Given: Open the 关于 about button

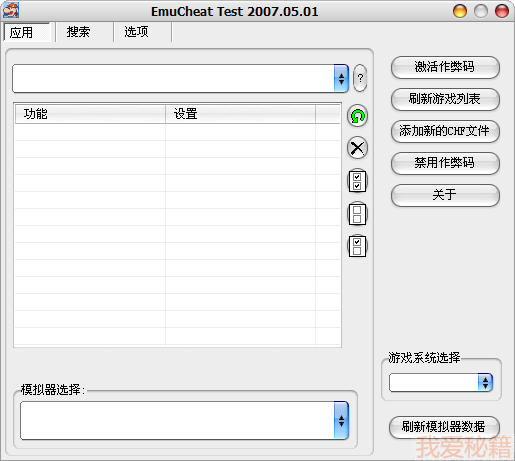Looking at the screenshot, I should click(445, 195).
